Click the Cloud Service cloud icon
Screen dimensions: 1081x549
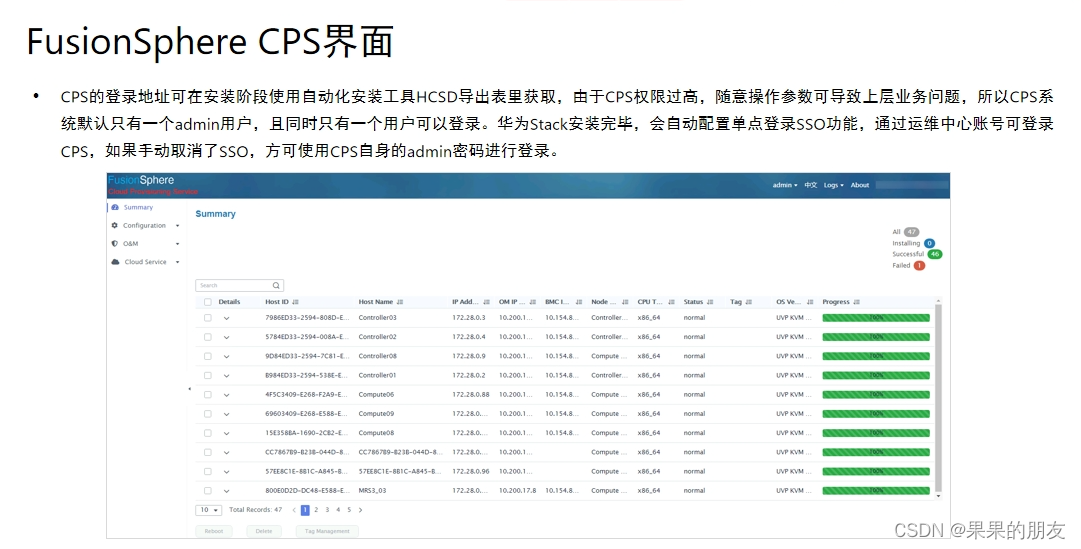tap(115, 262)
